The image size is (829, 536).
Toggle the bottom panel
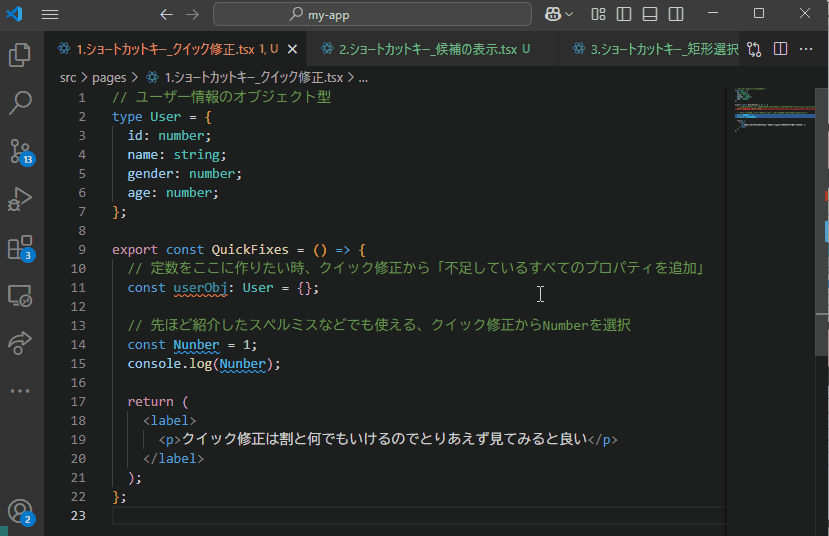pyautogui.click(x=650, y=14)
